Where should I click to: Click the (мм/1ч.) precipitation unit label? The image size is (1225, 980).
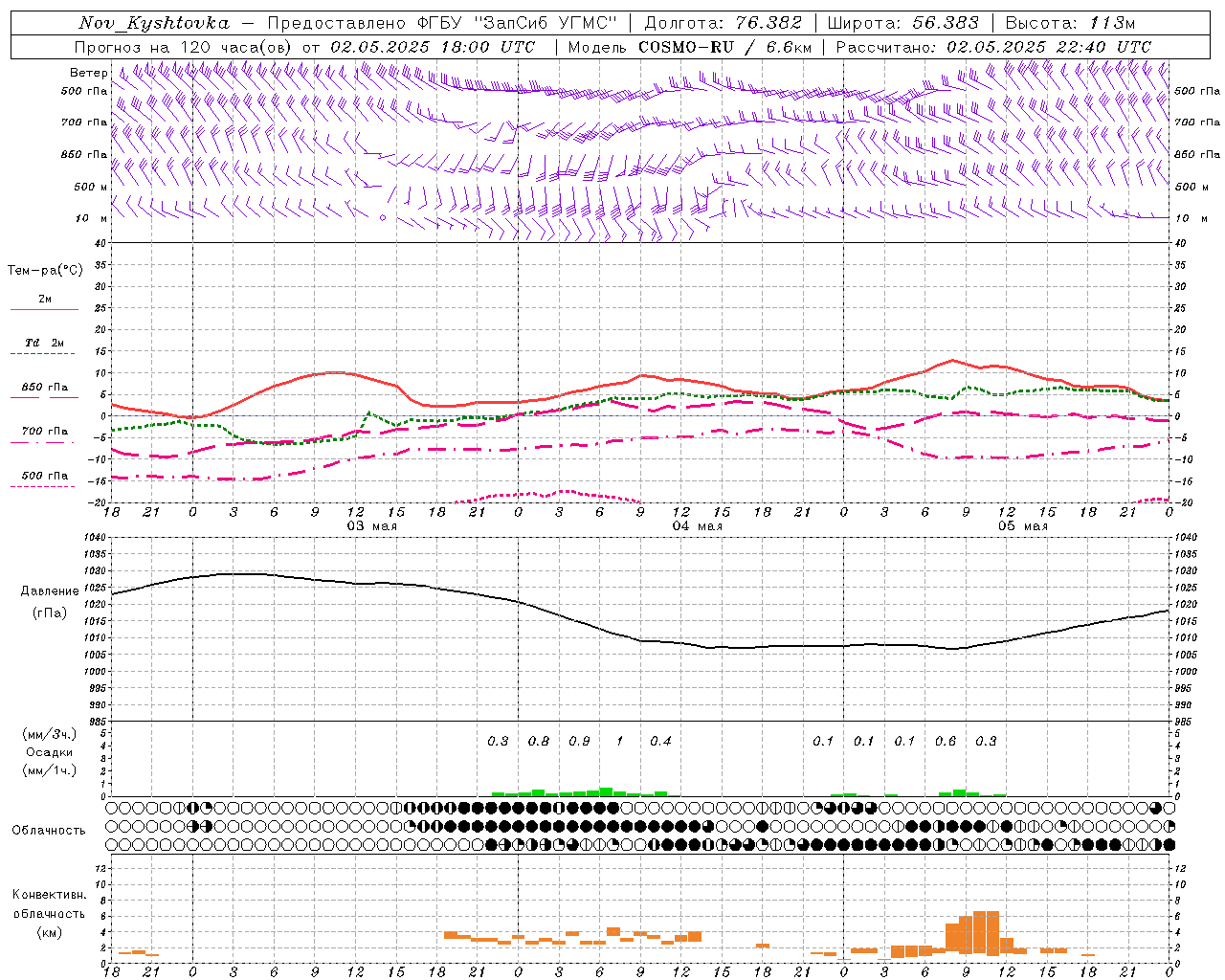50,770
